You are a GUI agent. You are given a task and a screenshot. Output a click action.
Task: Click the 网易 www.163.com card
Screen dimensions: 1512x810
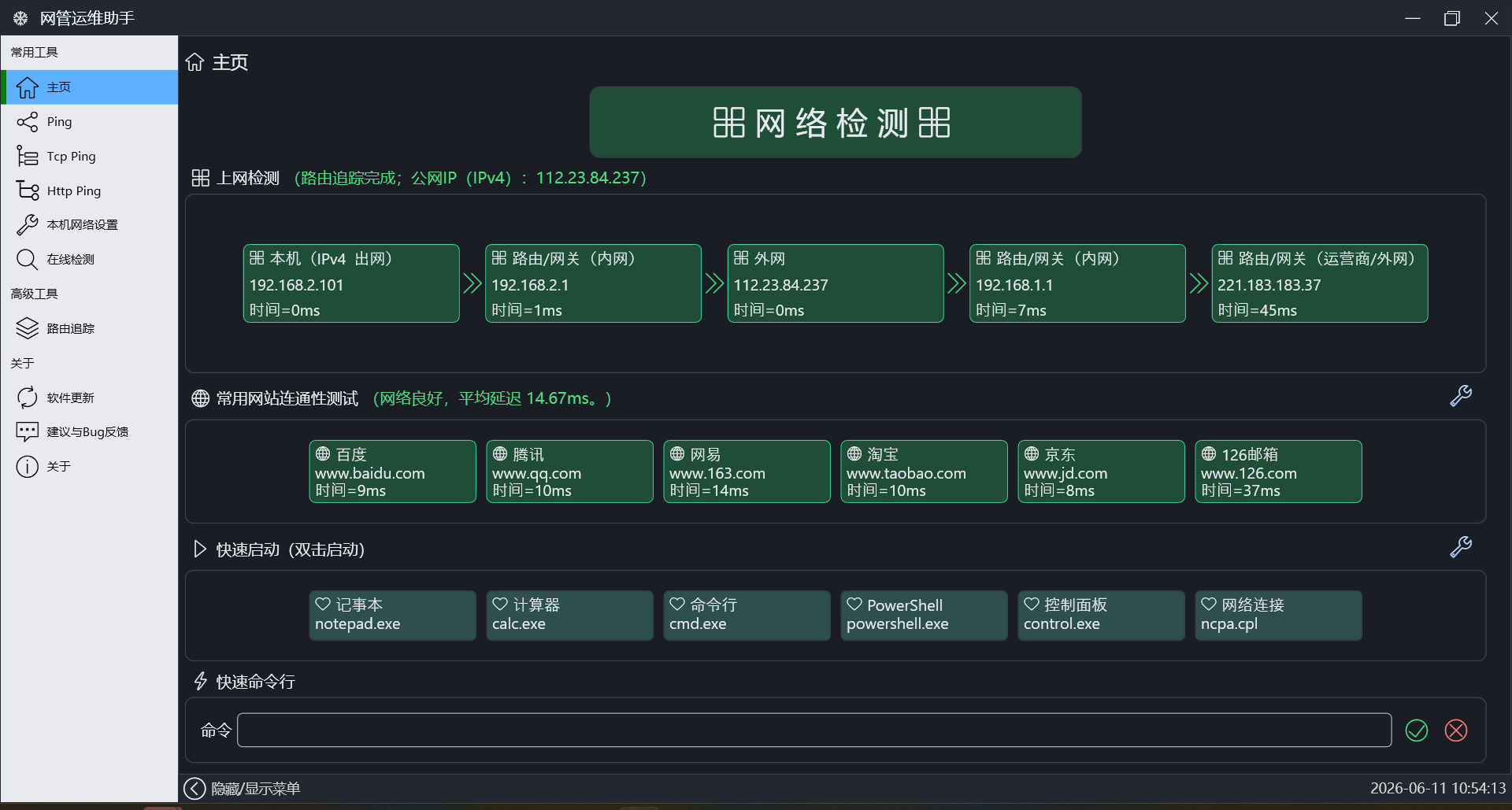[x=747, y=472]
